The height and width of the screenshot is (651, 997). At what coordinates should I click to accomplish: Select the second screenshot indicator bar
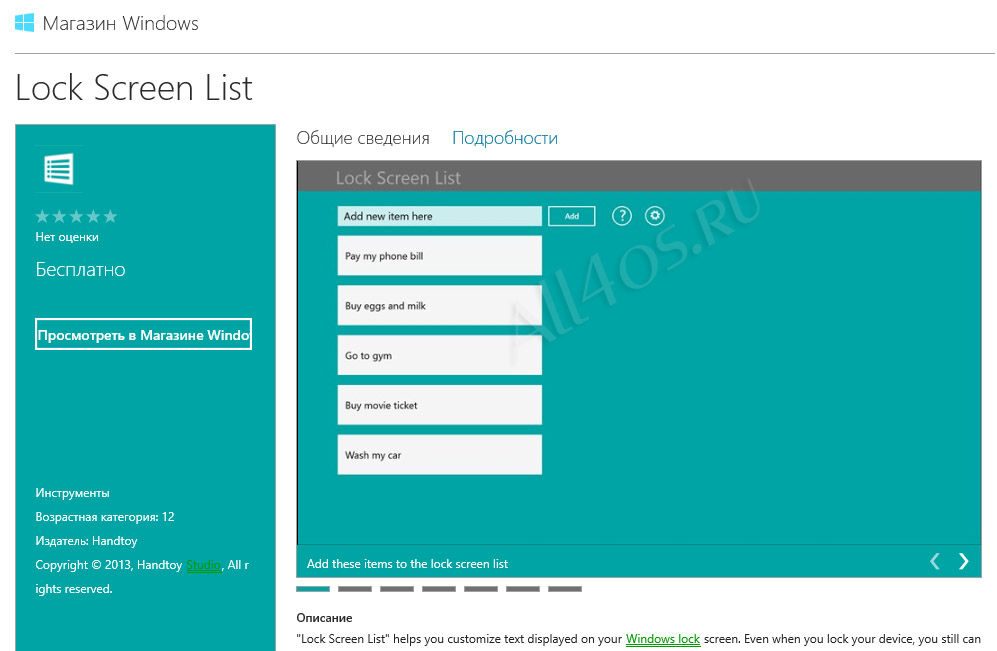tap(355, 589)
